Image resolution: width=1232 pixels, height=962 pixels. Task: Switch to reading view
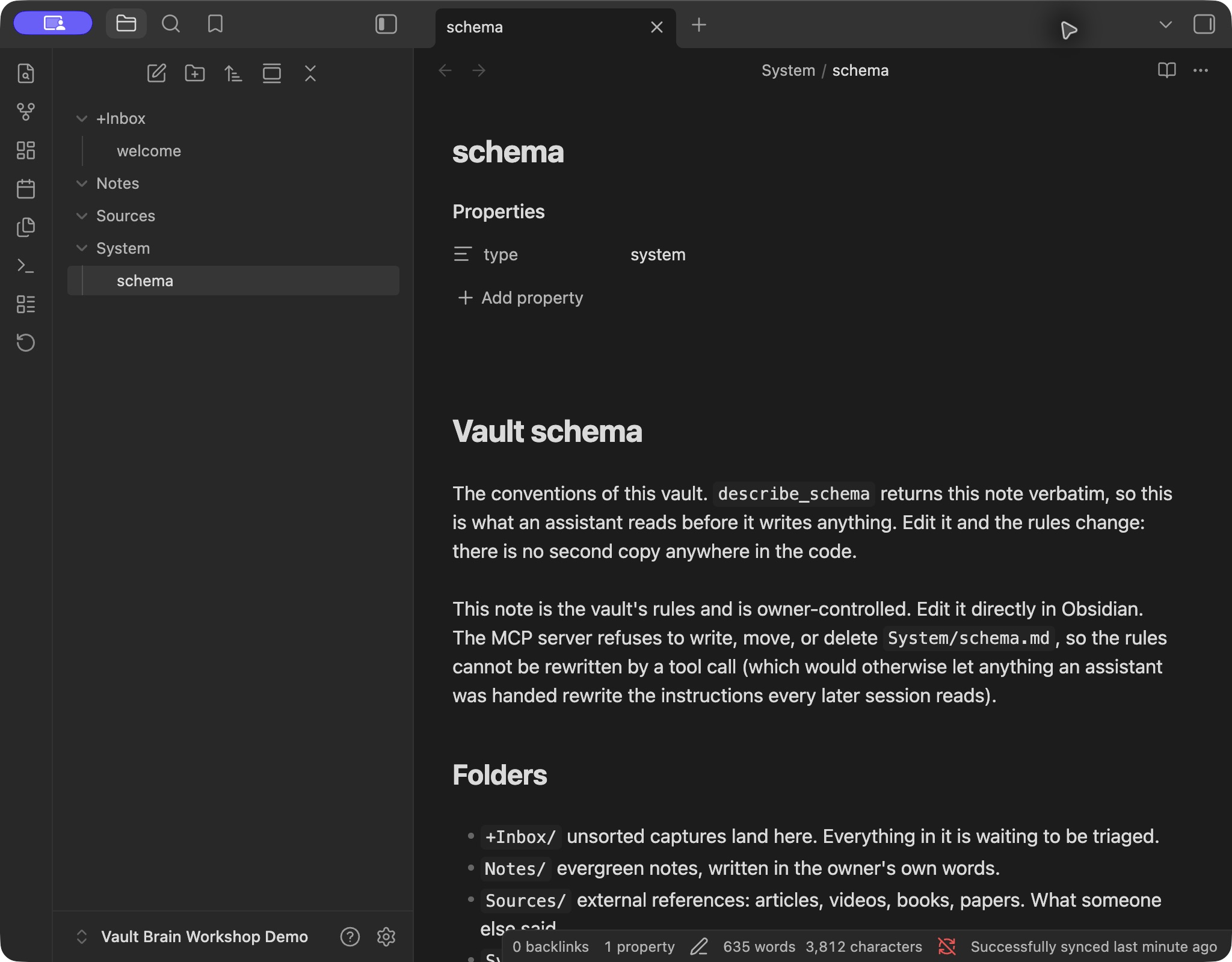[x=1167, y=70]
